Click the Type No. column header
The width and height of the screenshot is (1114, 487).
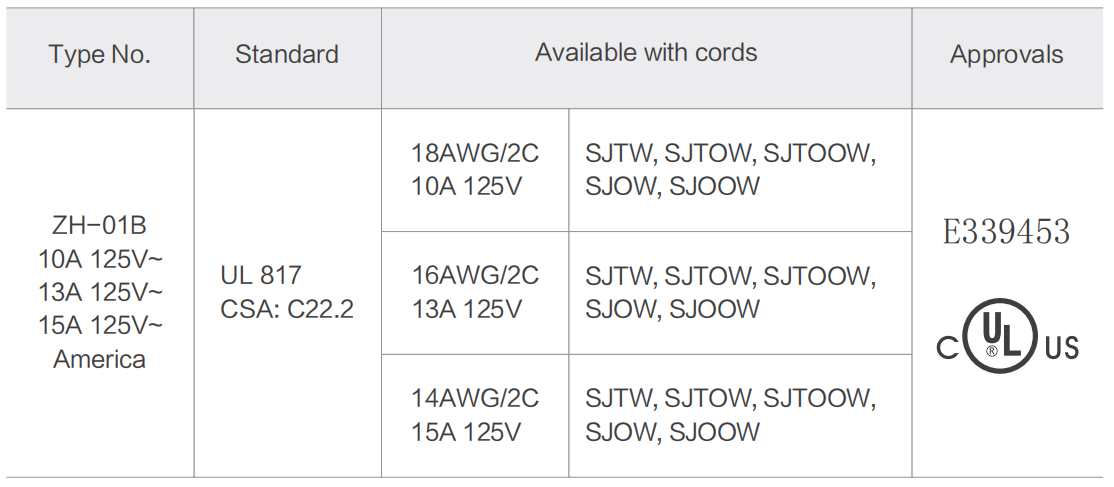(x=99, y=55)
